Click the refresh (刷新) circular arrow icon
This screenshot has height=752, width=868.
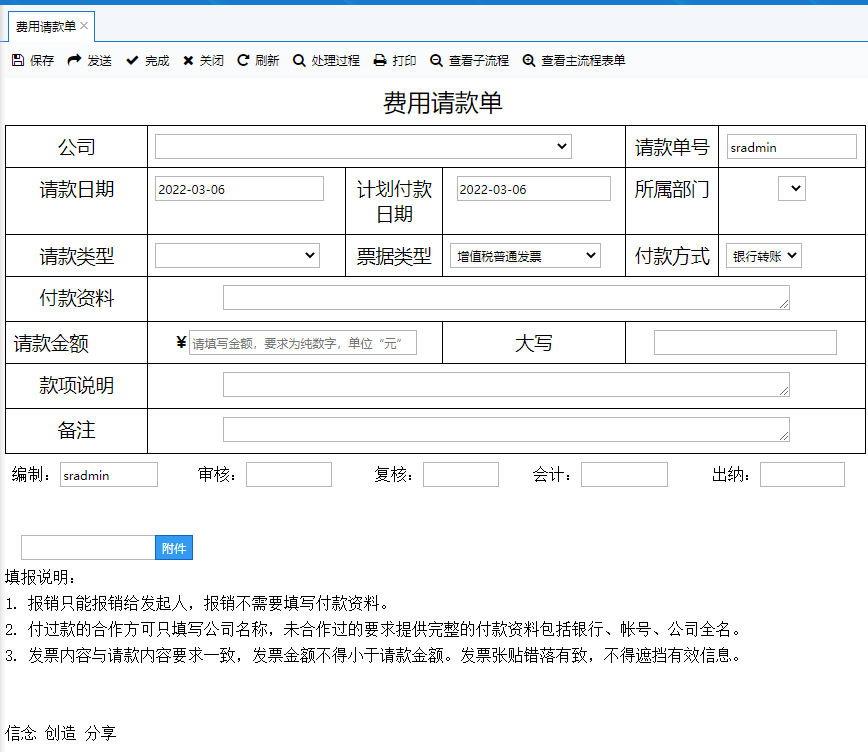tap(243, 60)
